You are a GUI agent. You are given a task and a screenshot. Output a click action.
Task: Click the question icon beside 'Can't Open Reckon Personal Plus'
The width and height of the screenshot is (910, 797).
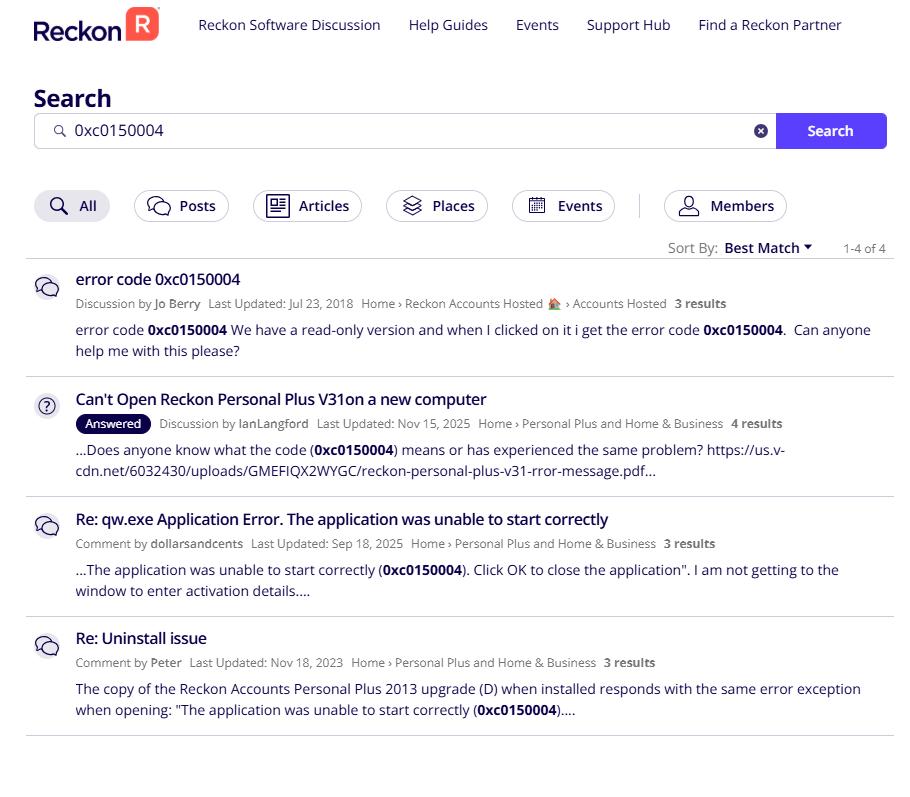coord(47,406)
